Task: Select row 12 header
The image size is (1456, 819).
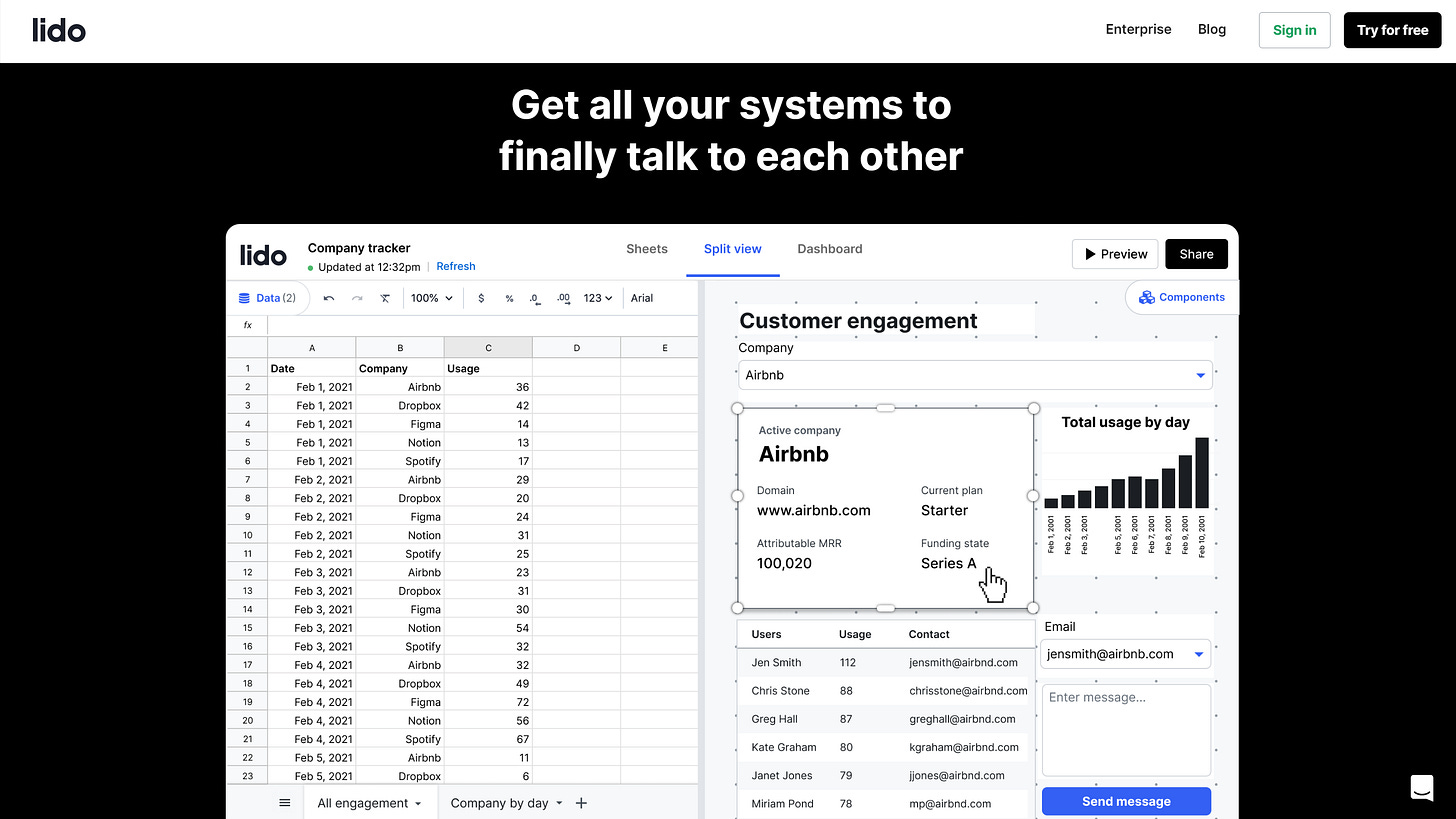Action: tap(247, 572)
